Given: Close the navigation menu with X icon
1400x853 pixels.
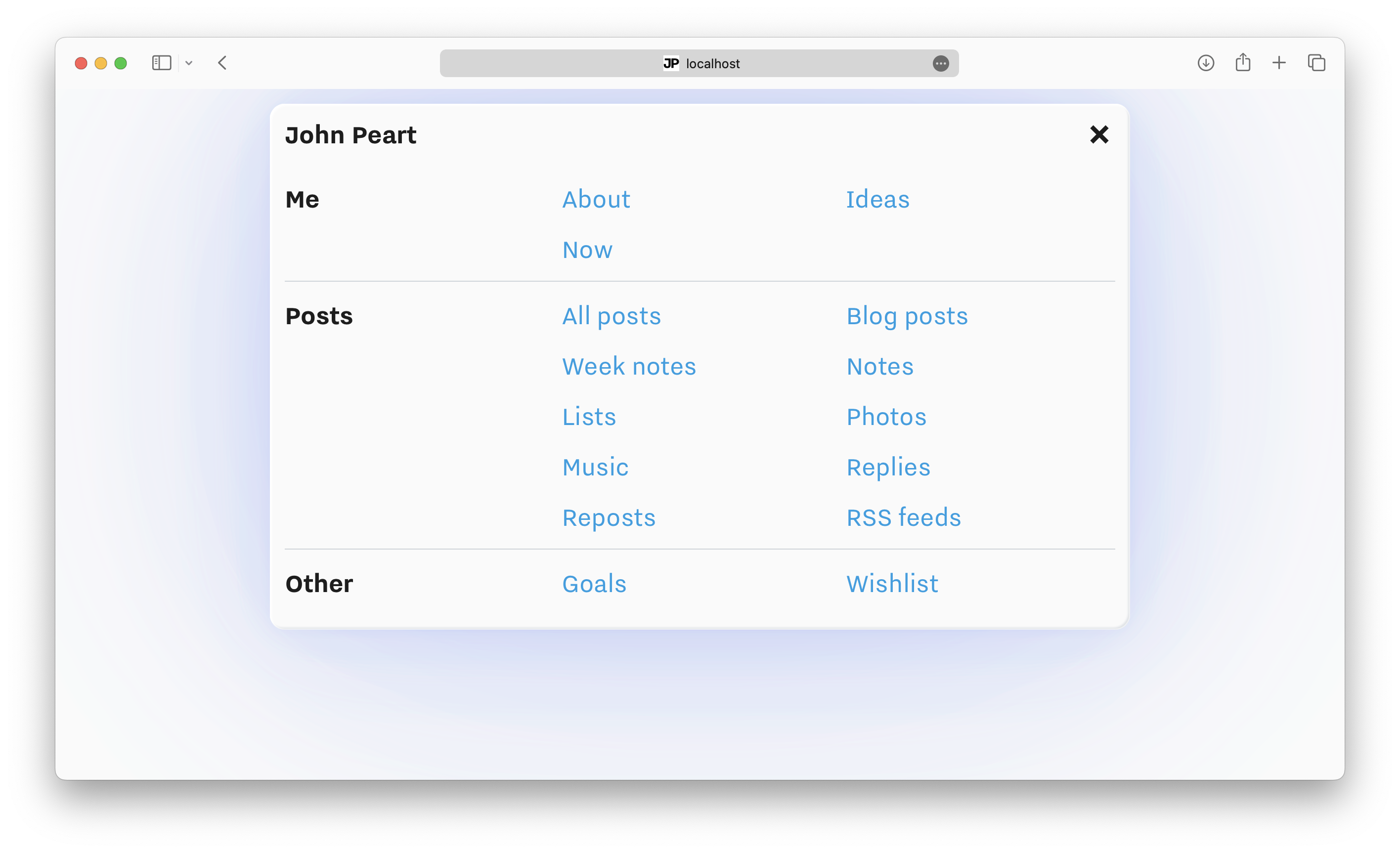Looking at the screenshot, I should click(x=1099, y=134).
